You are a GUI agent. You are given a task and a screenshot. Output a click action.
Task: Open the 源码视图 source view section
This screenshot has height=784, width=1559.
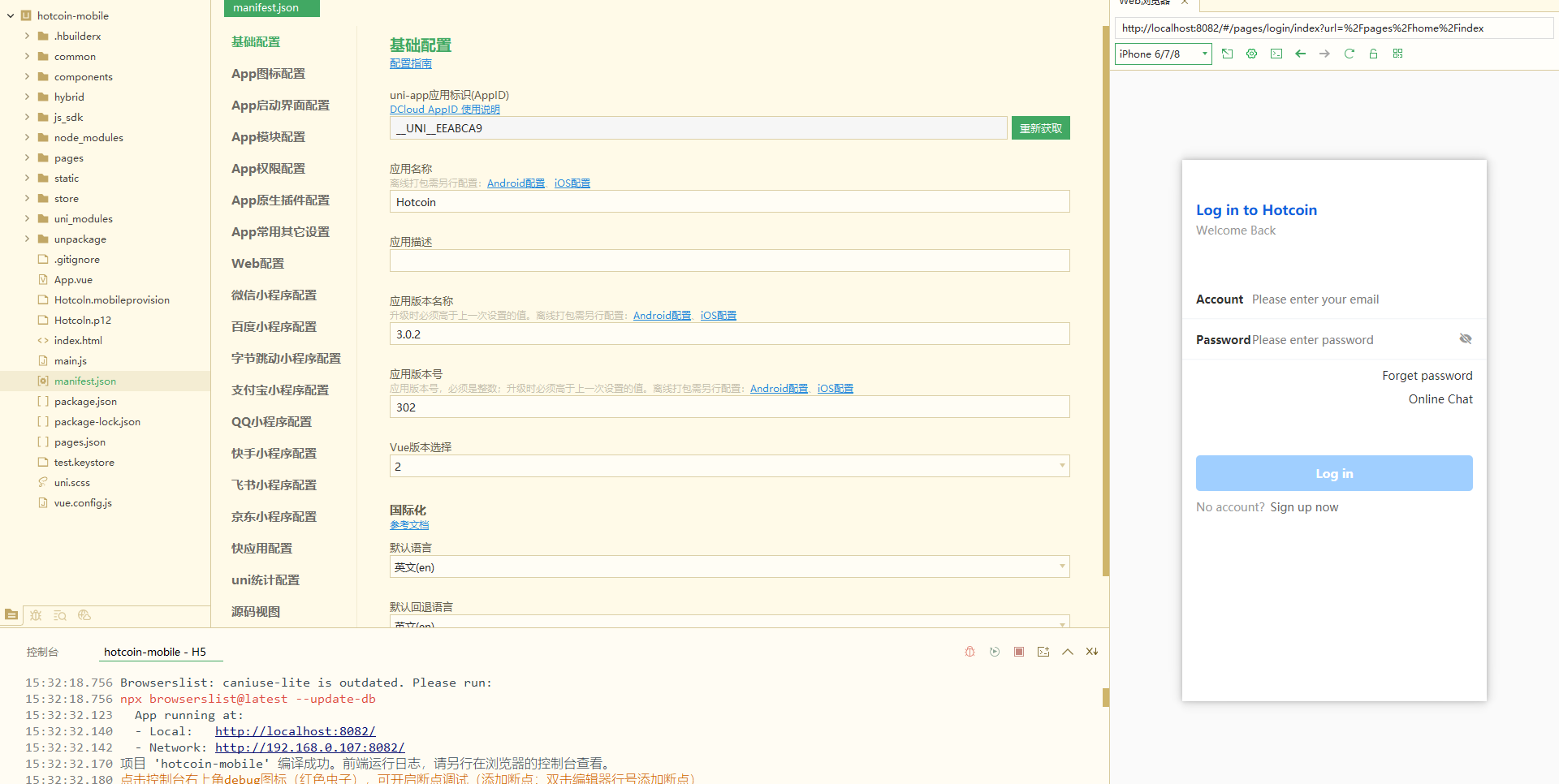[256, 612]
